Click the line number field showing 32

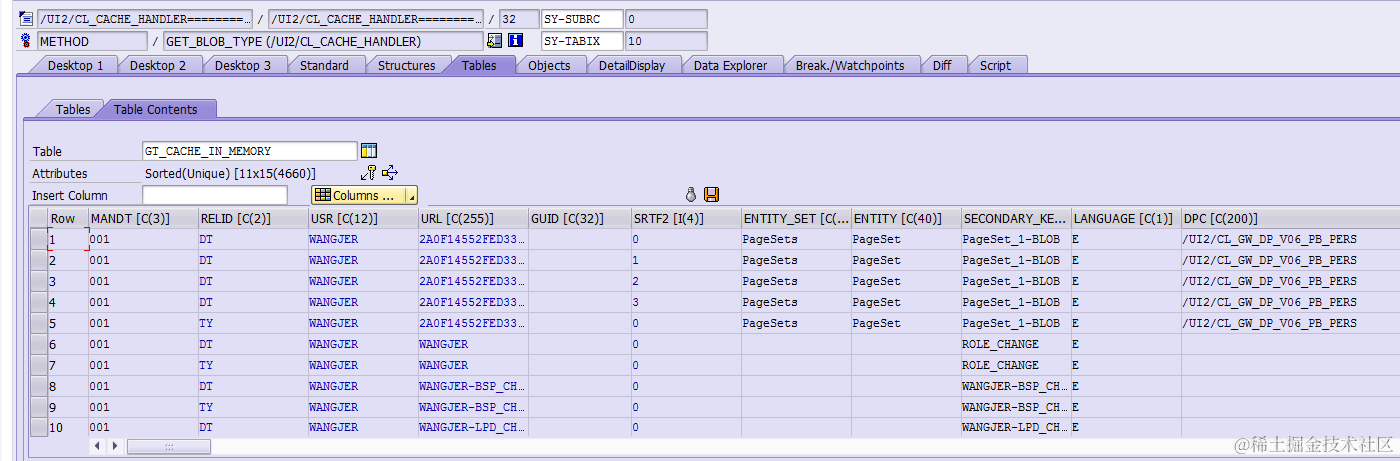click(518, 18)
